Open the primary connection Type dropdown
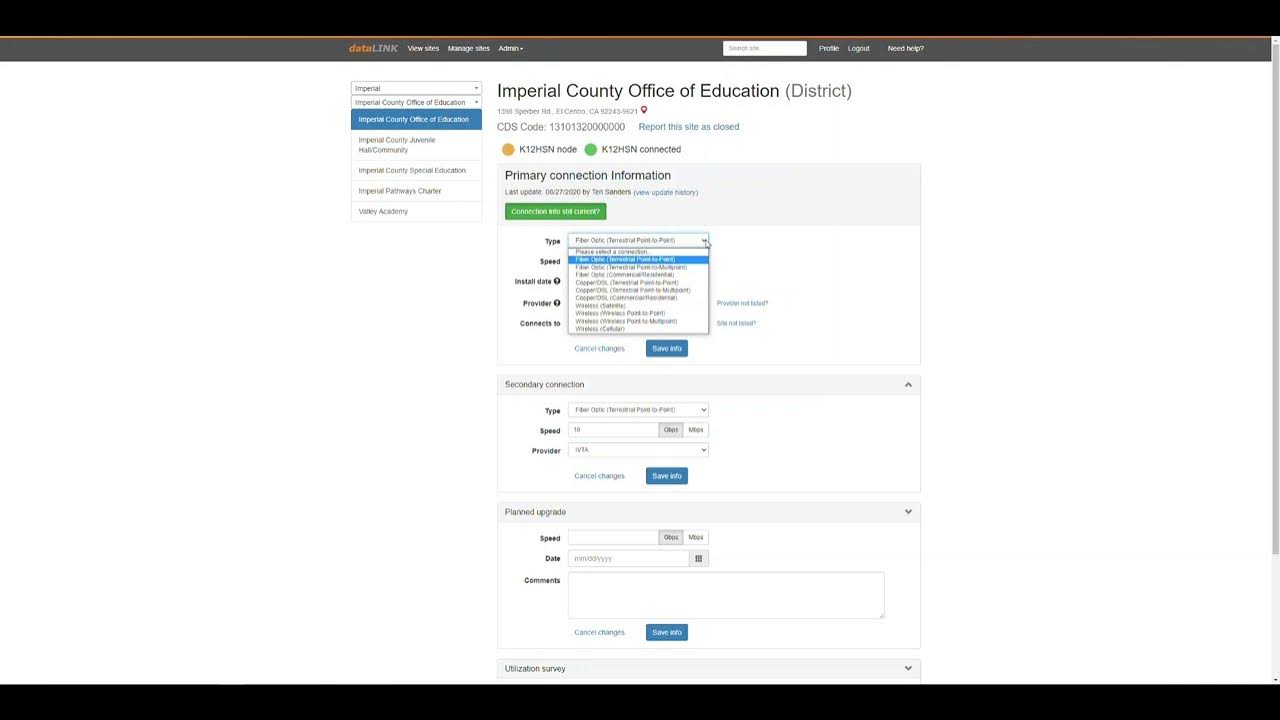The height and width of the screenshot is (720, 1280). 638,240
